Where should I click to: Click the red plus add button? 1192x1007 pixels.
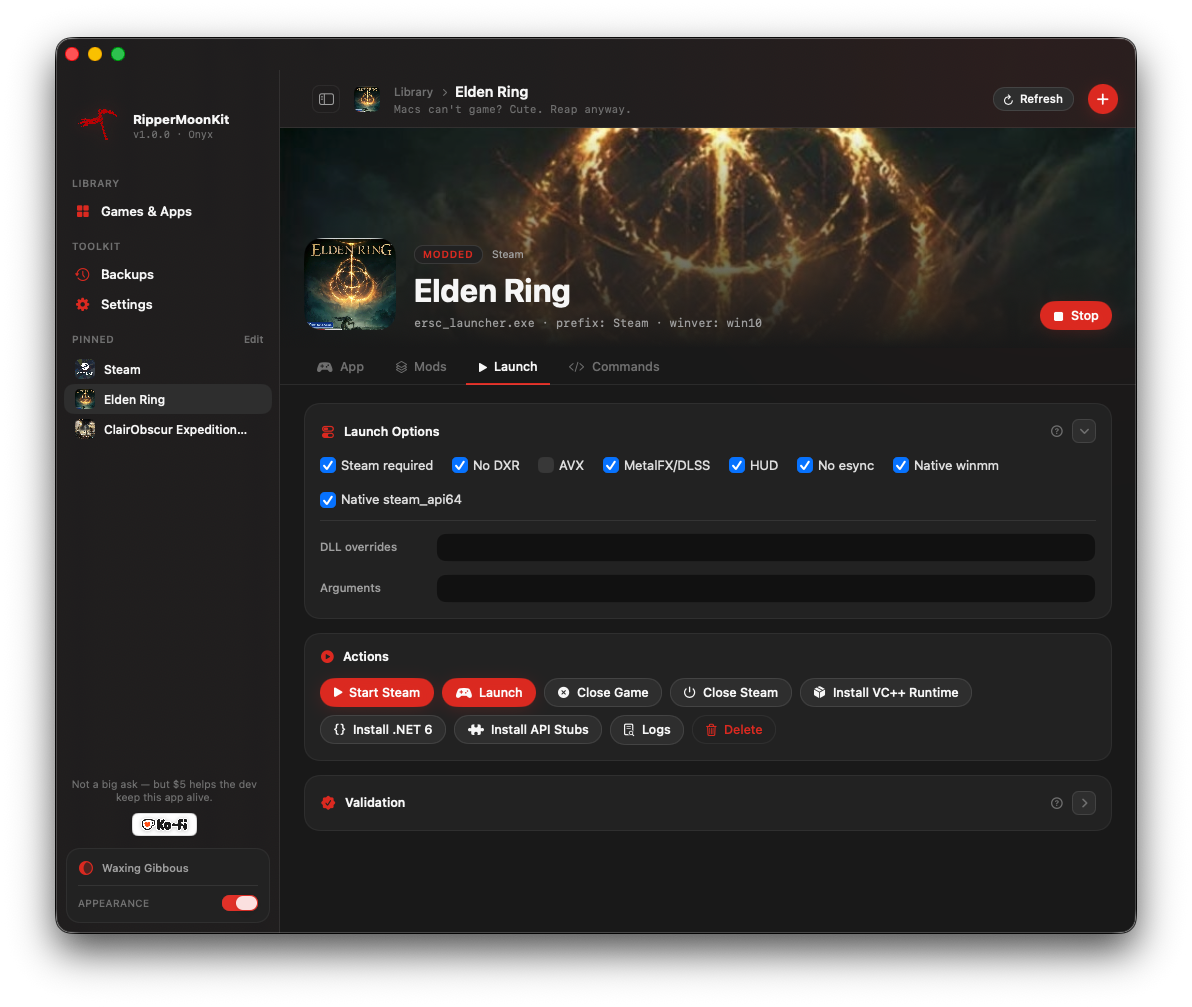pyautogui.click(x=1102, y=100)
